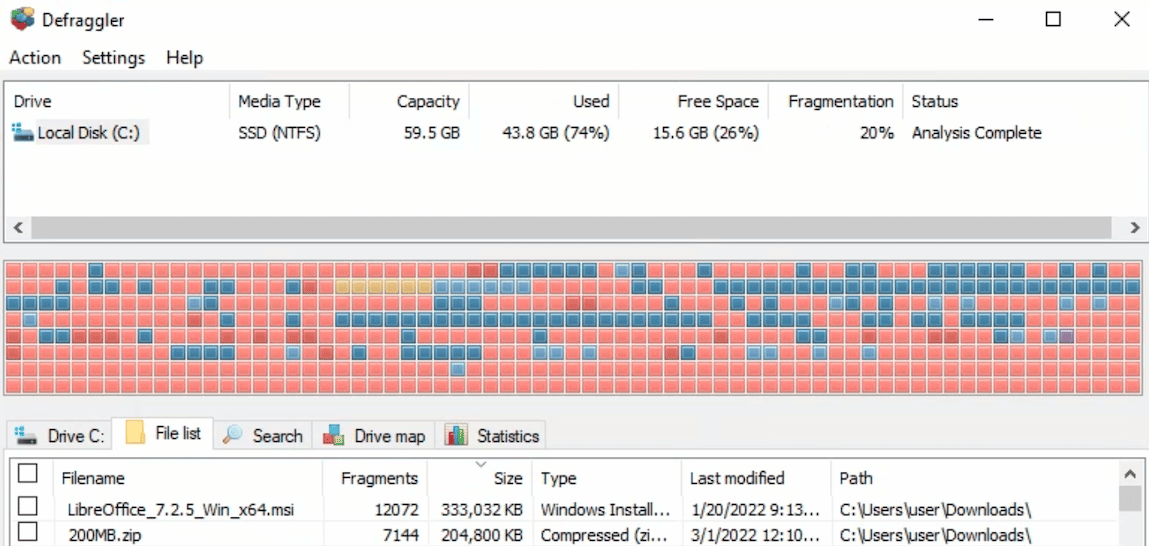Check the box for LibreOffice_7.2.5_Win_x64.msi

point(28,508)
